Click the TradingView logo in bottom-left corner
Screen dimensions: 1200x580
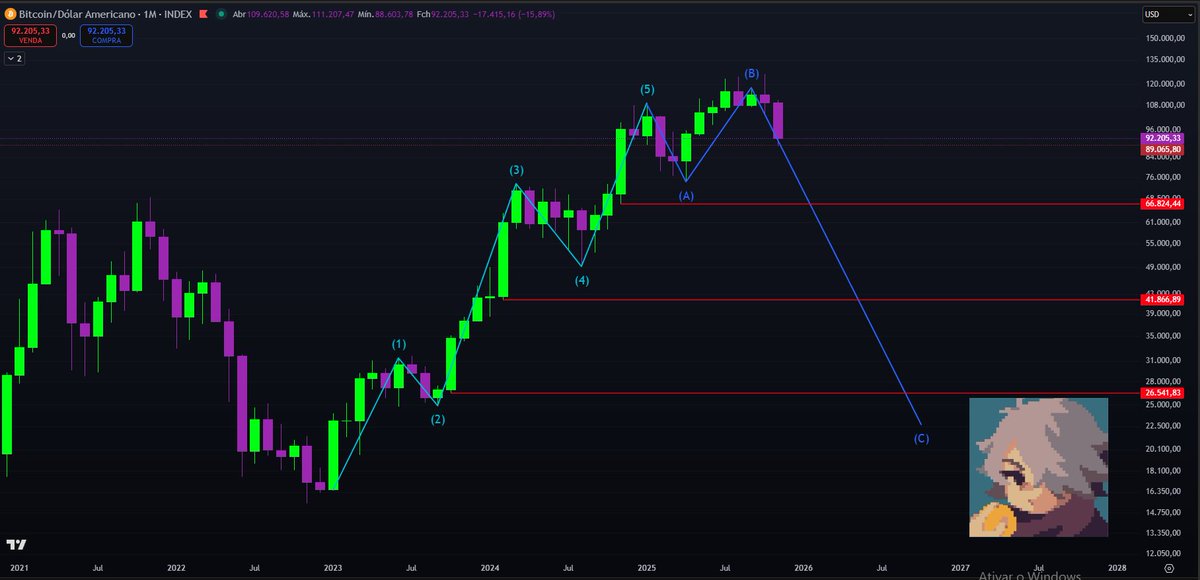click(15, 545)
